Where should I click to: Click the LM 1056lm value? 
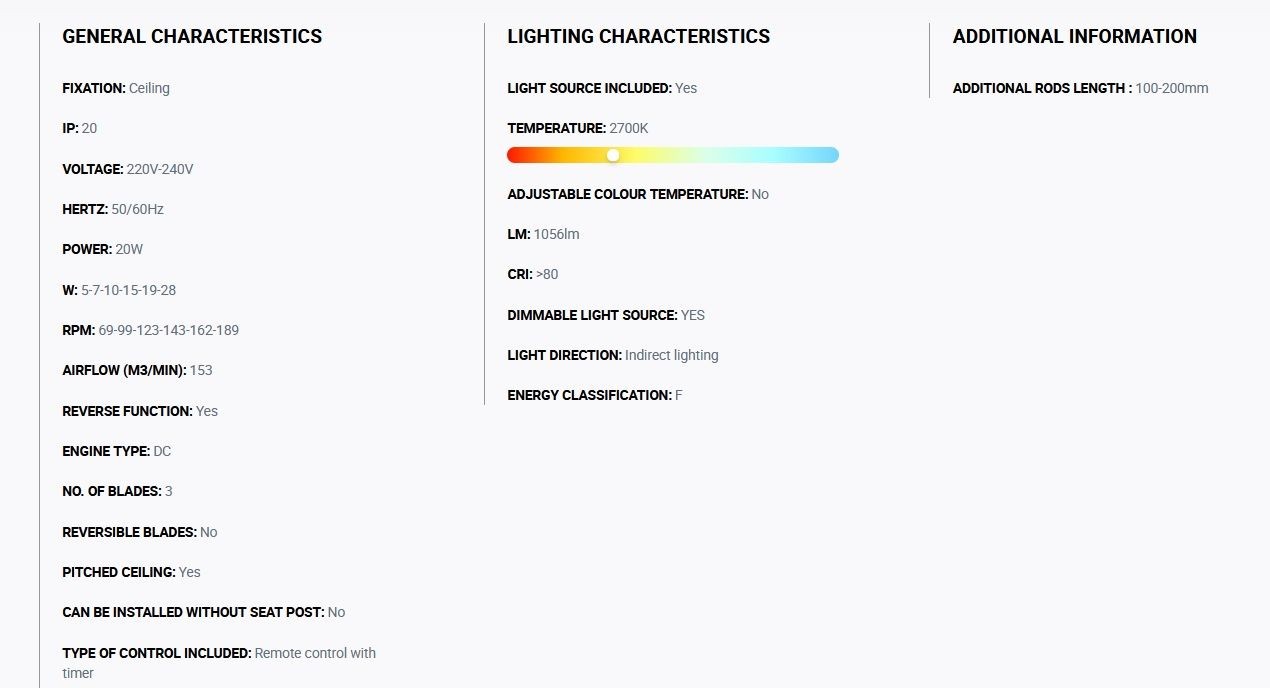pyautogui.click(x=556, y=234)
